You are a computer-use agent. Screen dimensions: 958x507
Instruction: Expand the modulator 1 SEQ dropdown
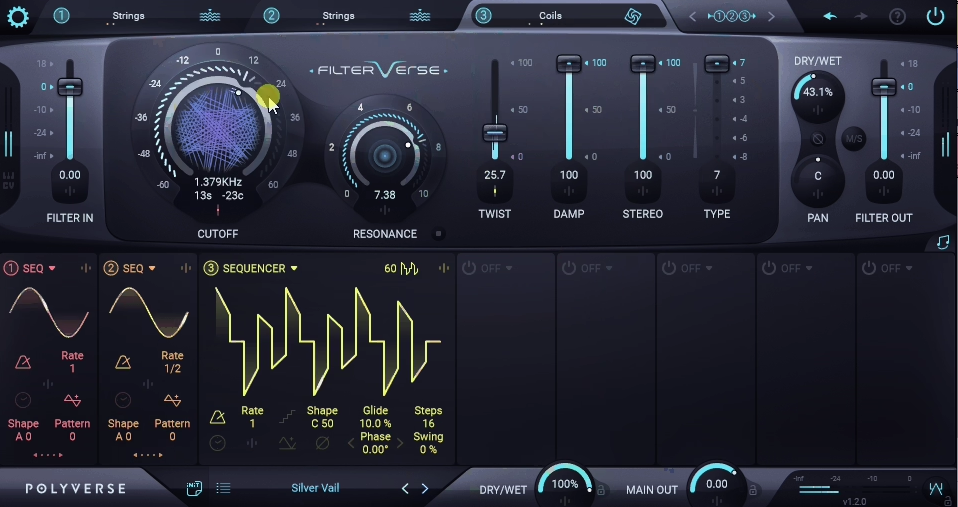52,268
